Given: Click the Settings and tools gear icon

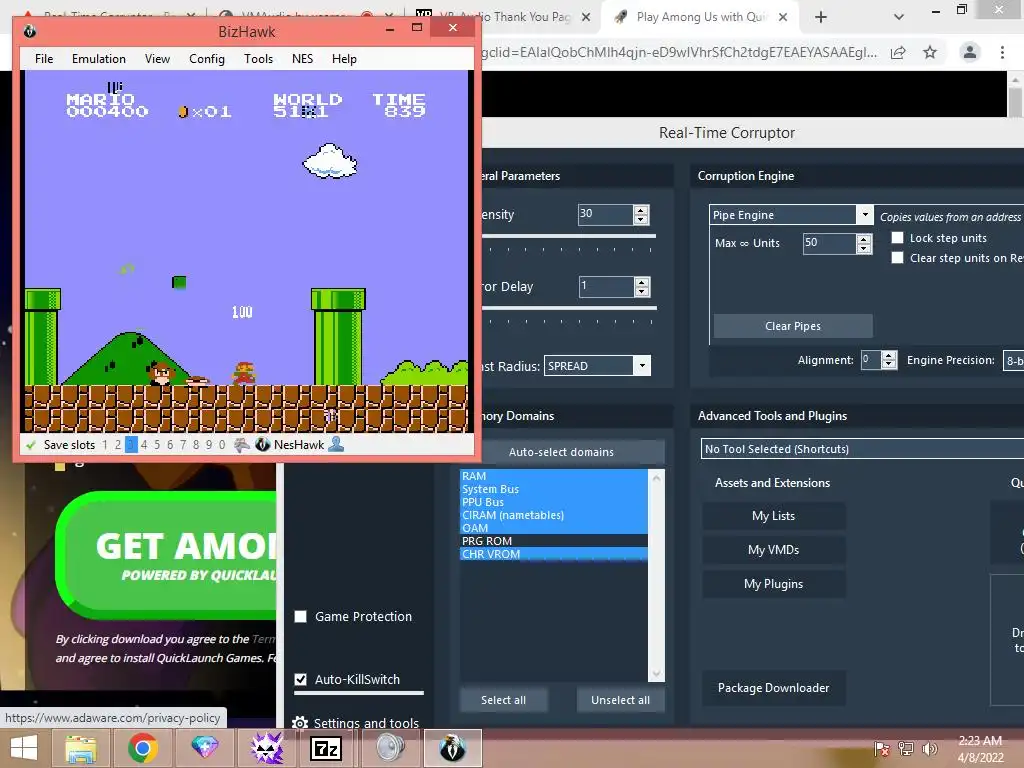Looking at the screenshot, I should [300, 723].
